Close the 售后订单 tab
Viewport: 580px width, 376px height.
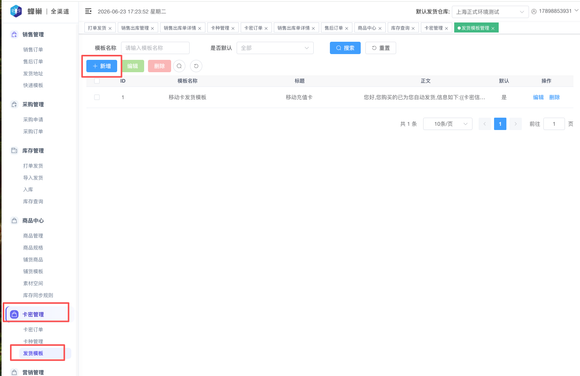point(347,28)
